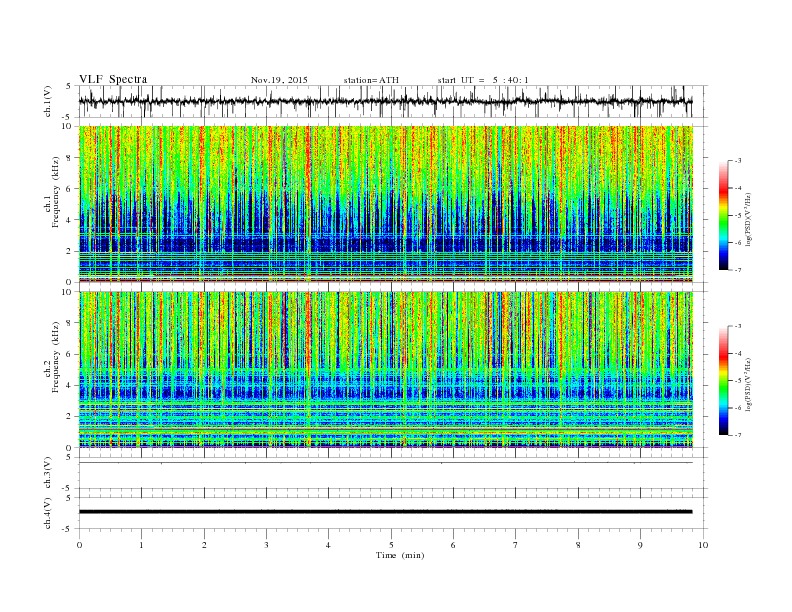Click the "-3" tick on the upper color bar
Screen dimensions: 792x612
[x=738, y=161]
